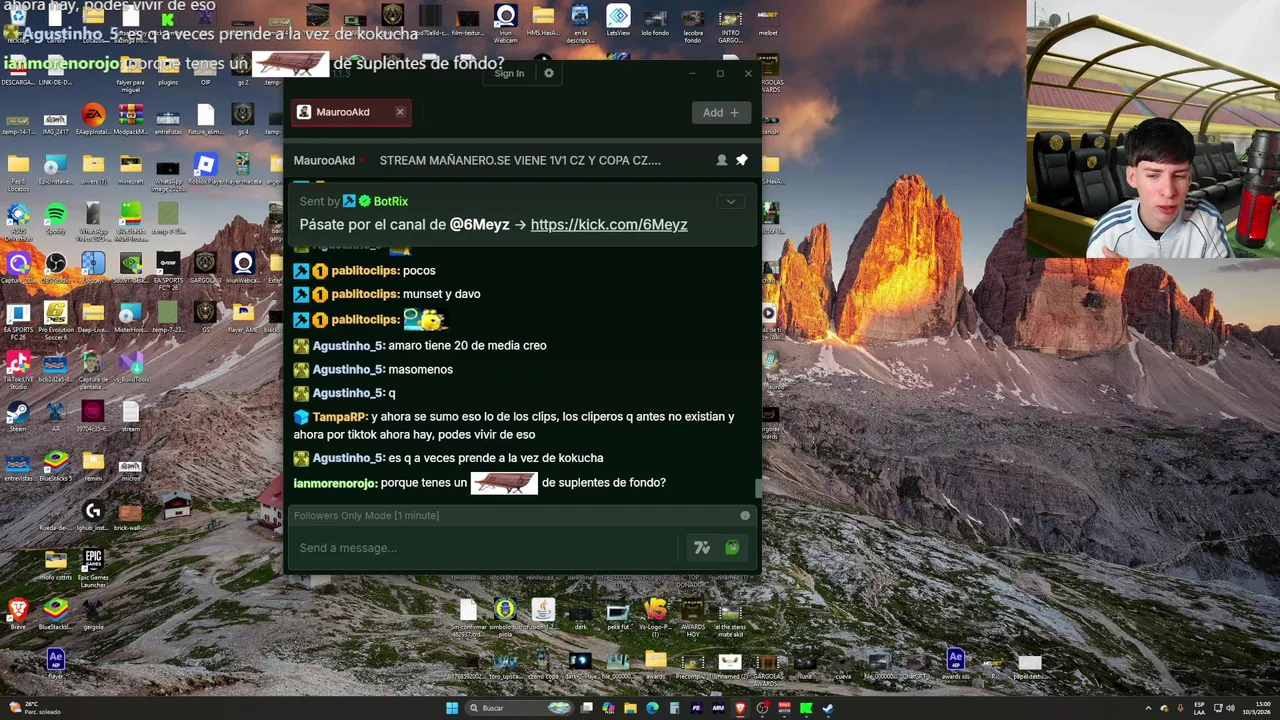
Task: Click the stream title text in header
Action: pyautogui.click(x=520, y=160)
